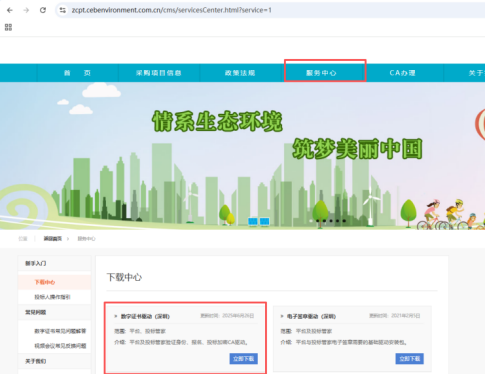This screenshot has width=486, height=374.
Task: Download the 电子签章驱动 (深圳) package
Action: 410,359
